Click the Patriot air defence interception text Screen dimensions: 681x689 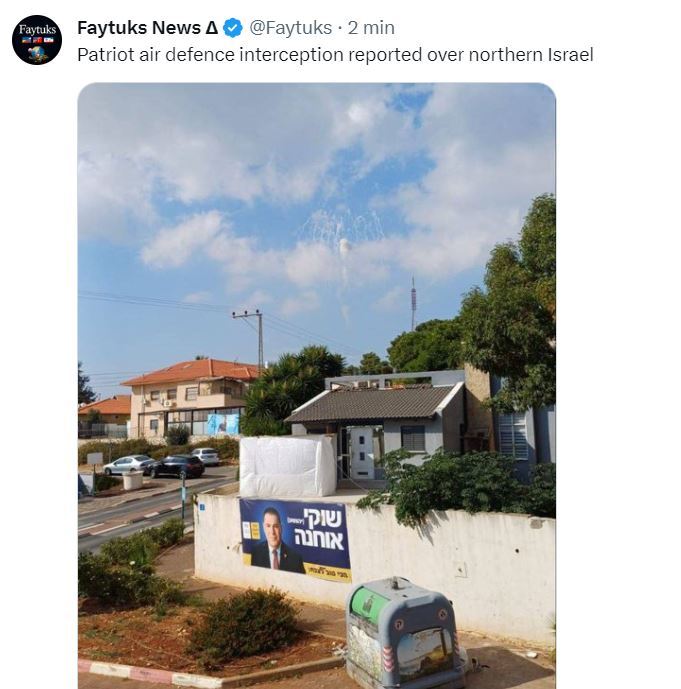click(x=335, y=55)
